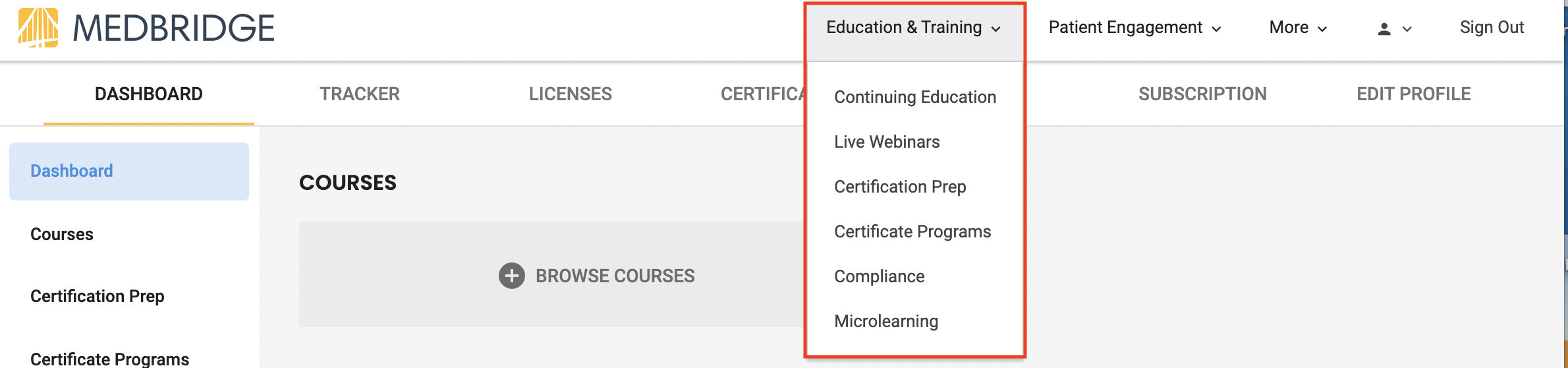The image size is (1568, 368).
Task: Expand the More dropdown menu
Action: 1298,28
